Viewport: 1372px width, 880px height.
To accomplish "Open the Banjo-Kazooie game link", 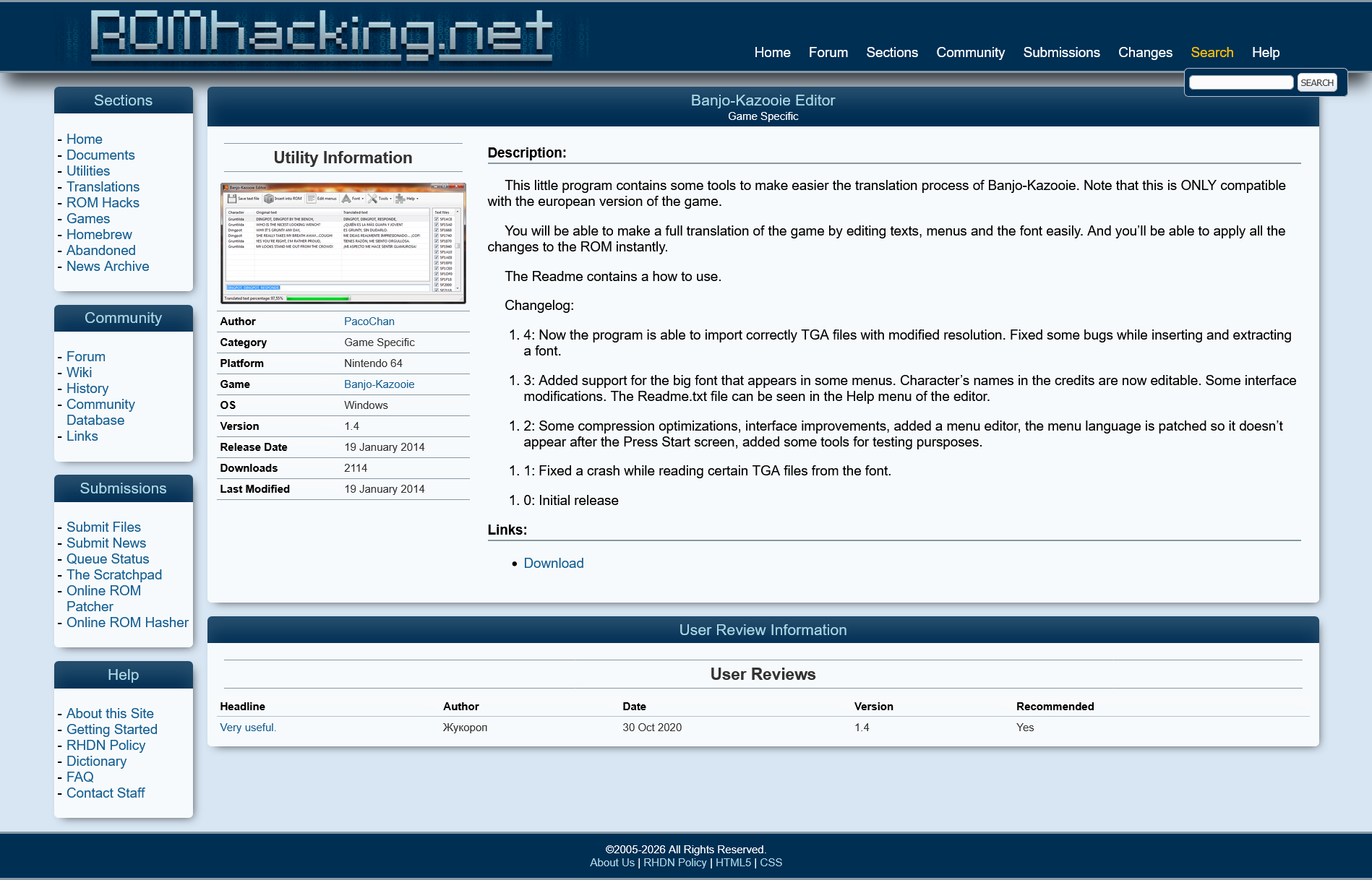I will point(379,384).
